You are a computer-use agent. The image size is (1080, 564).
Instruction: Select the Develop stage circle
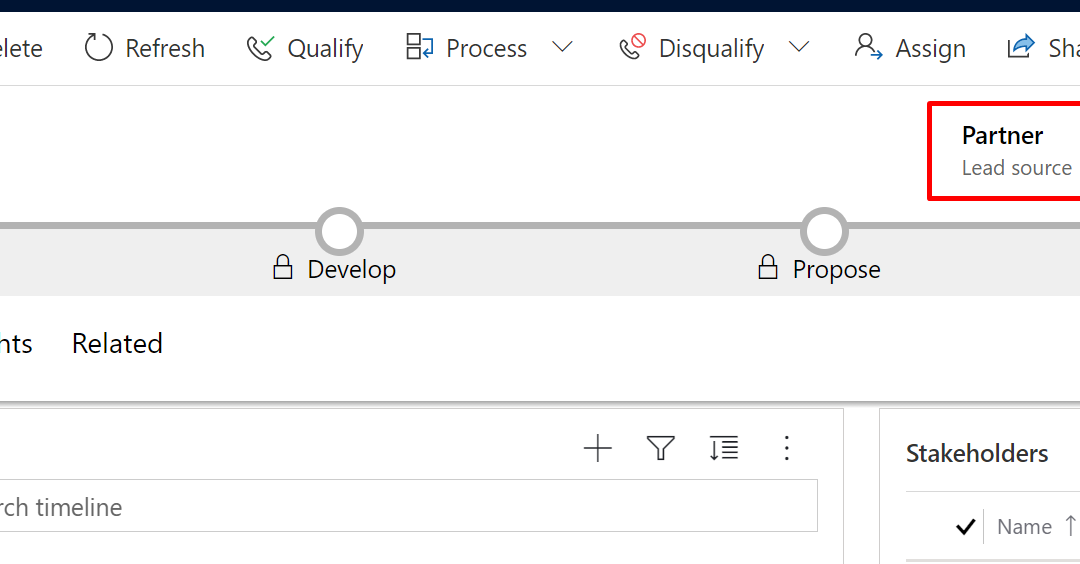tap(340, 231)
